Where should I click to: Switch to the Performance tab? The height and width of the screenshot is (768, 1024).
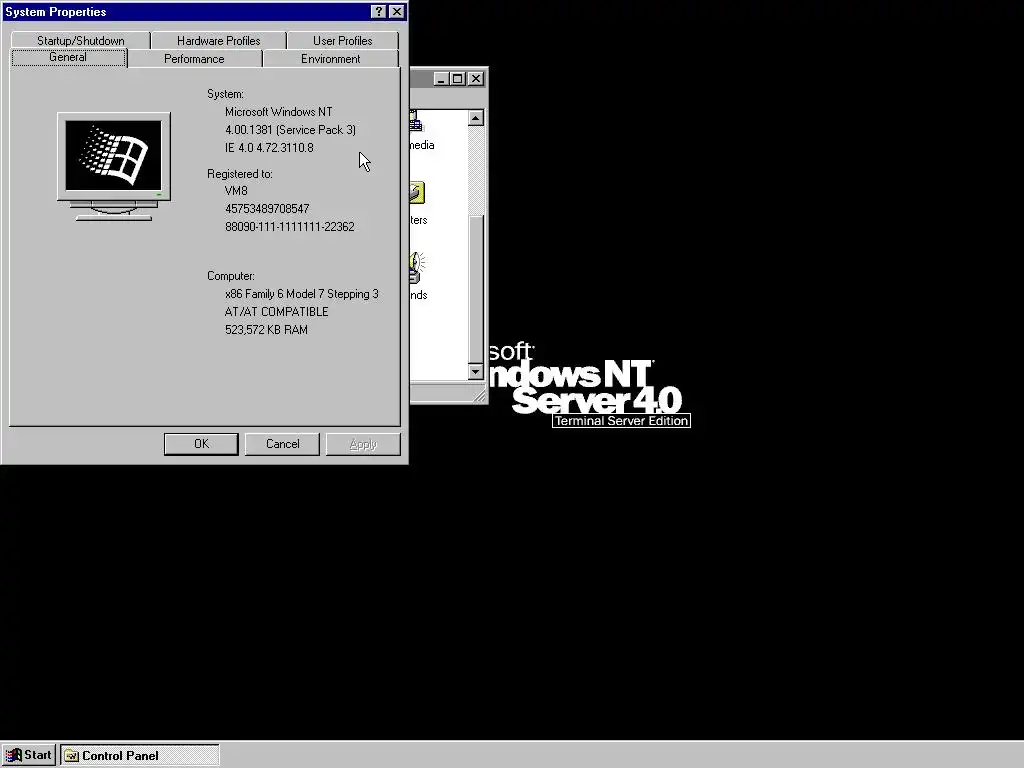coord(194,59)
